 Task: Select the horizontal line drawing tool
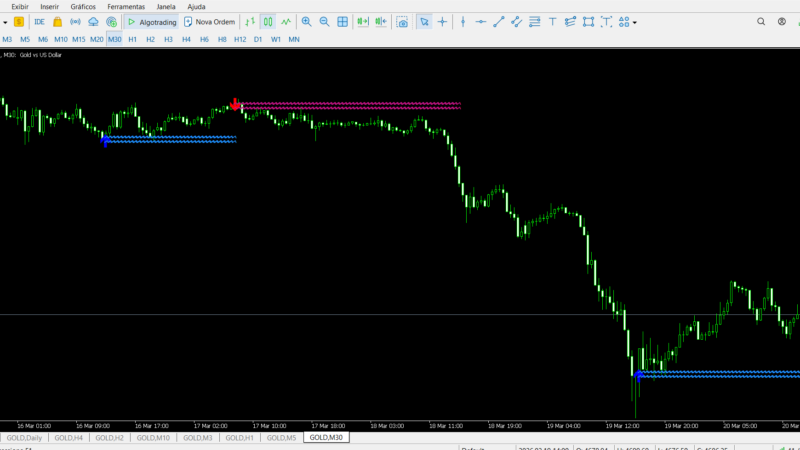tap(480, 21)
